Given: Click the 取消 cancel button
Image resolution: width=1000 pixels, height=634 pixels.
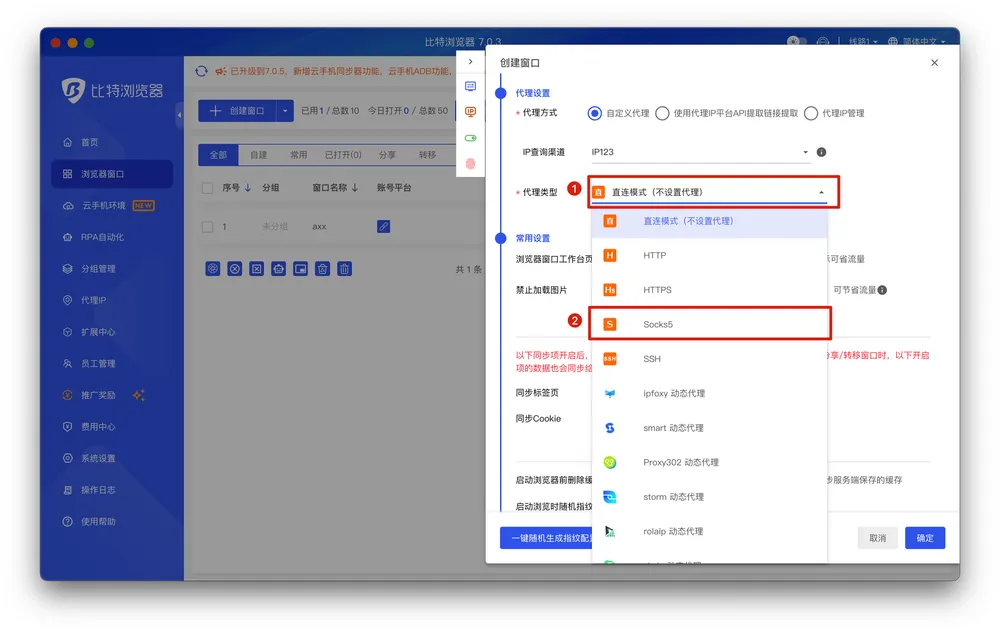Looking at the screenshot, I should tap(877, 538).
